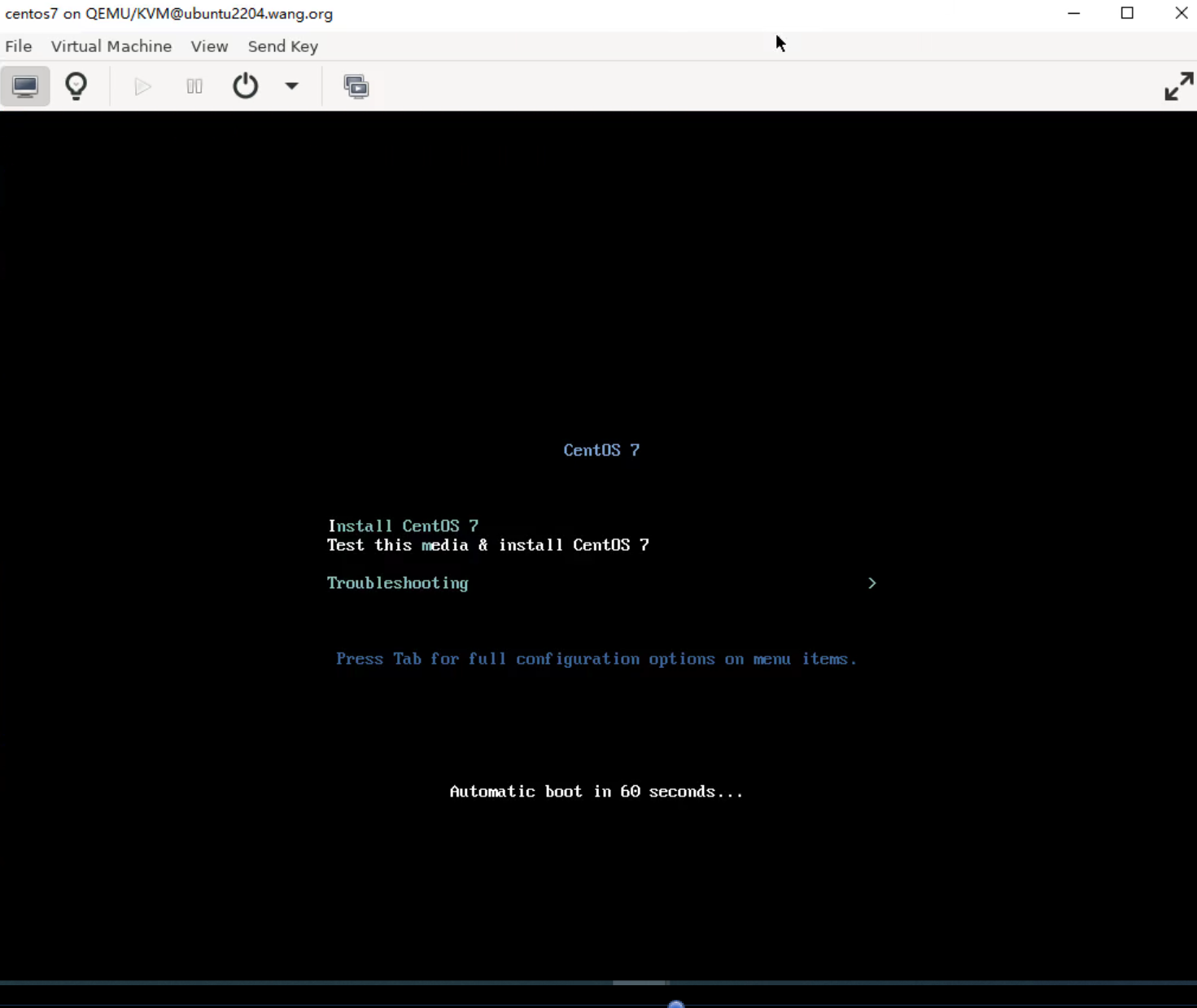
Task: Close the centos7 VM window
Action: [1181, 13]
